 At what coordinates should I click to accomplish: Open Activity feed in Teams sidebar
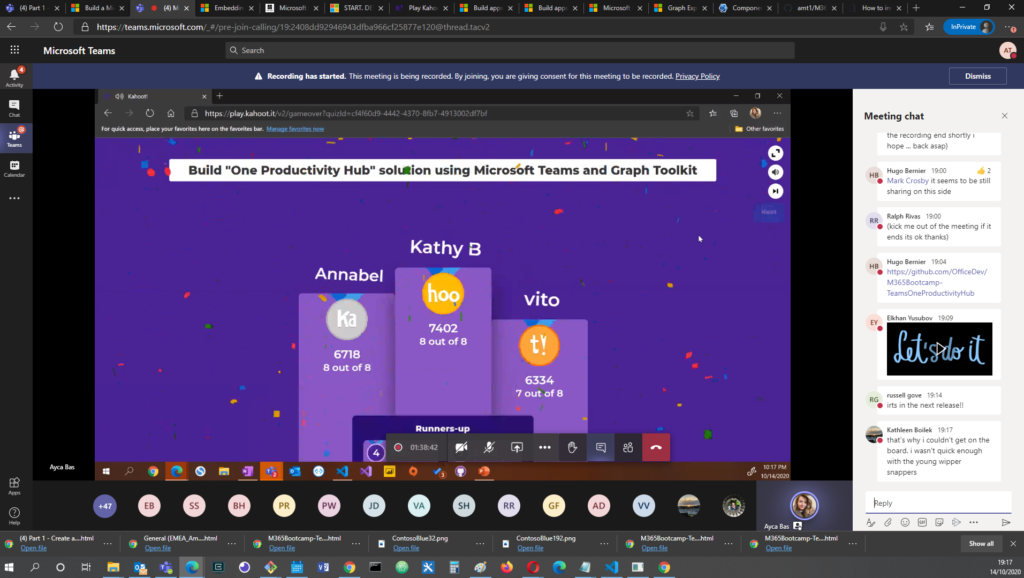tap(14, 77)
